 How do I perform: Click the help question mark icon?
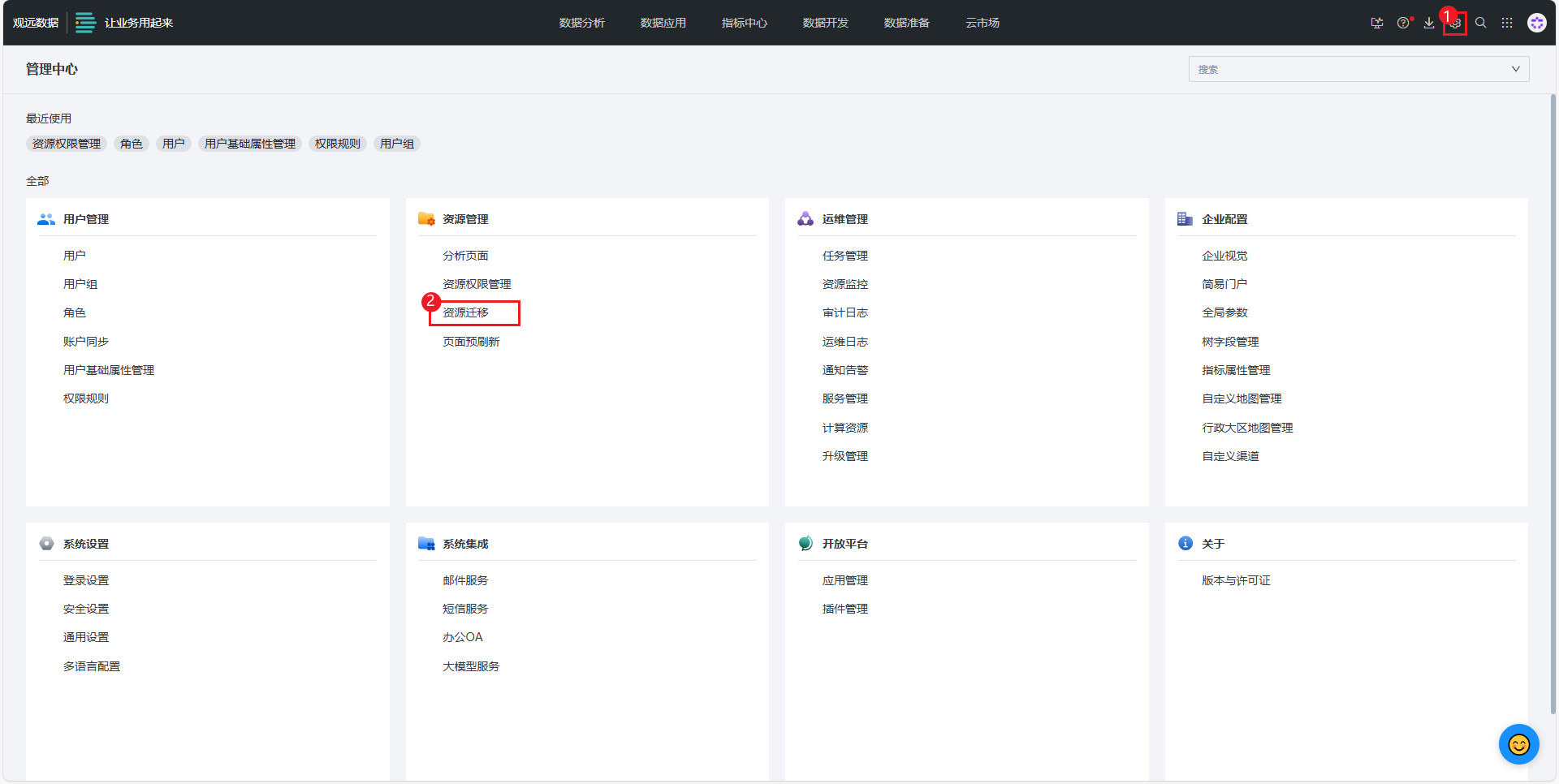coord(1402,23)
